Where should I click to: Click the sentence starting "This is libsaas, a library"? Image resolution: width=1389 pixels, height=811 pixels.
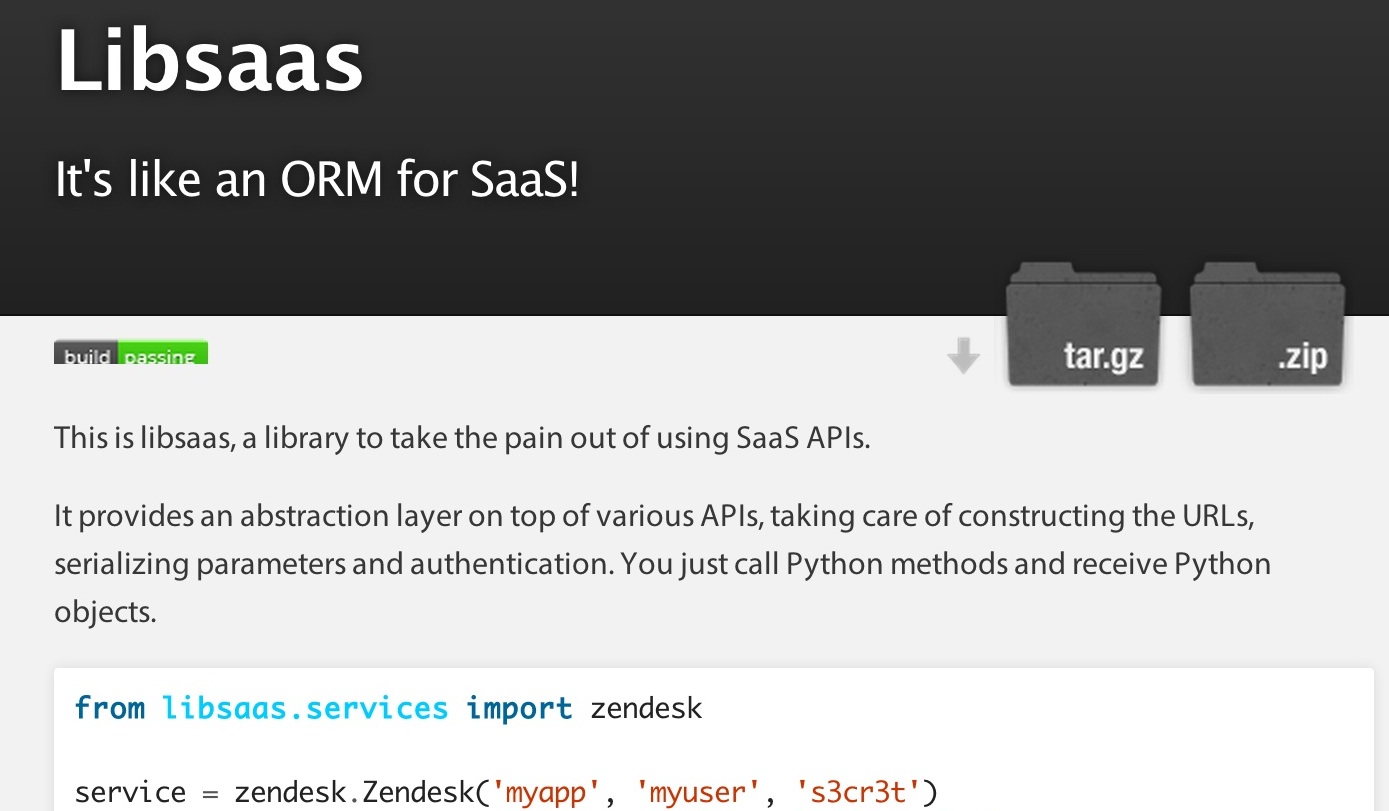click(x=463, y=438)
